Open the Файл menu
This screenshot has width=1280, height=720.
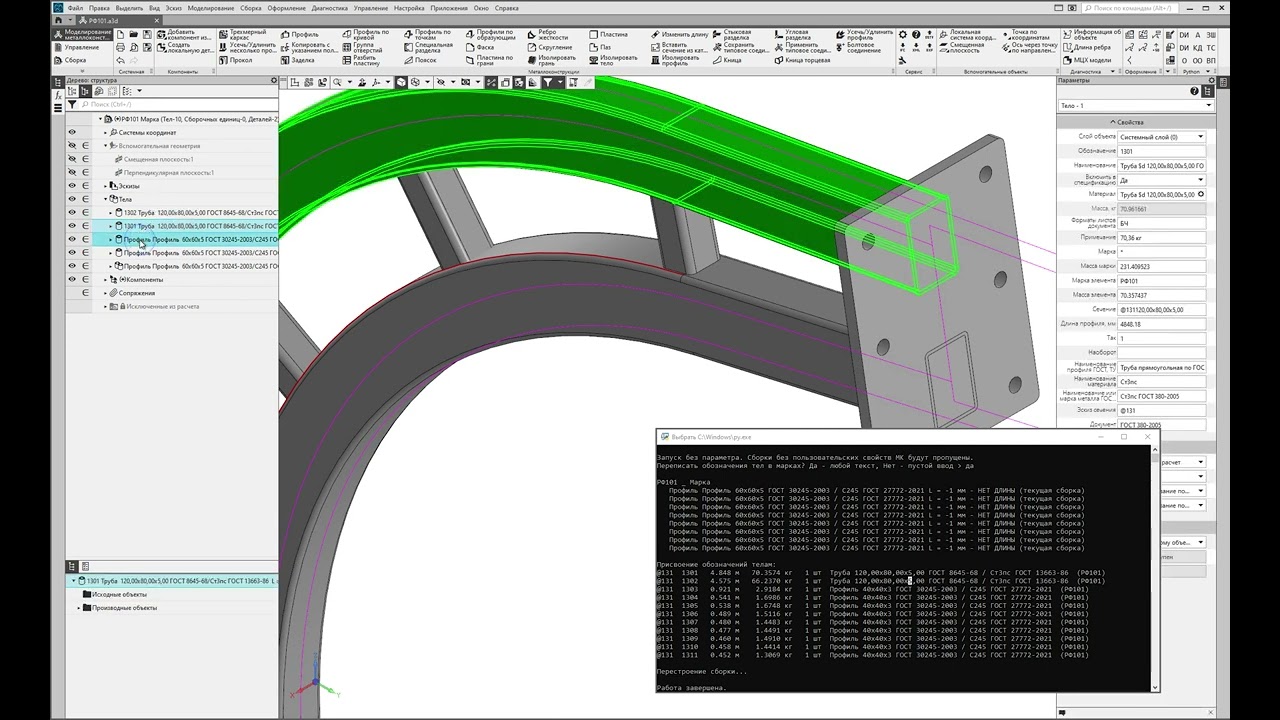click(75, 8)
